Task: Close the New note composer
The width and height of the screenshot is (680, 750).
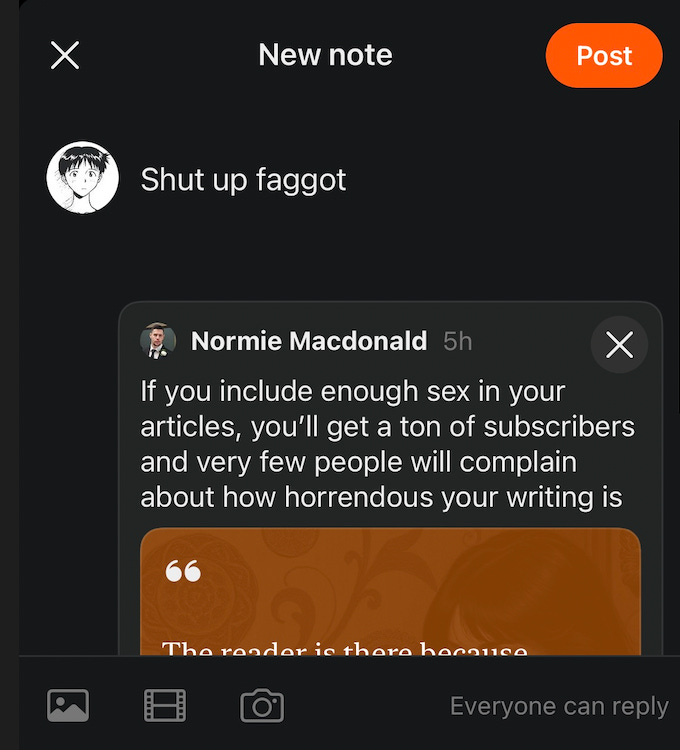Action: click(65, 55)
